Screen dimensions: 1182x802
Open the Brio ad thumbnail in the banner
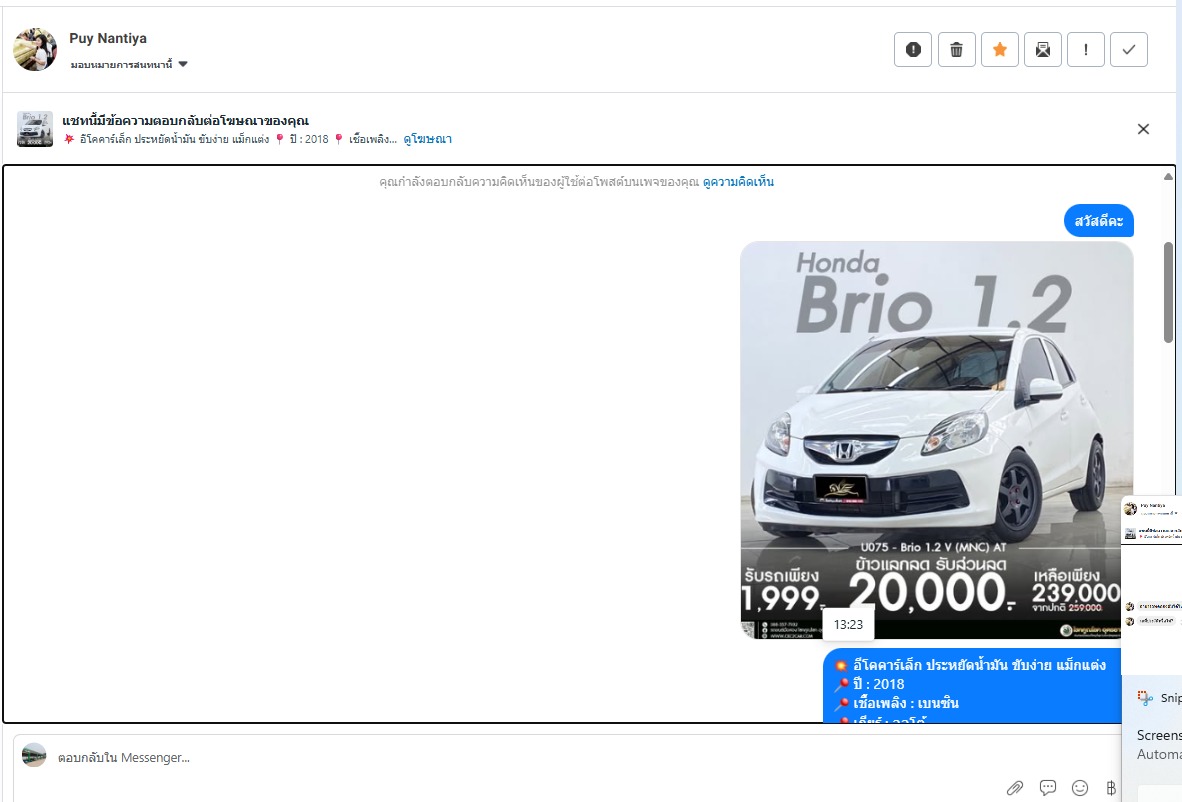pyautogui.click(x=35, y=129)
